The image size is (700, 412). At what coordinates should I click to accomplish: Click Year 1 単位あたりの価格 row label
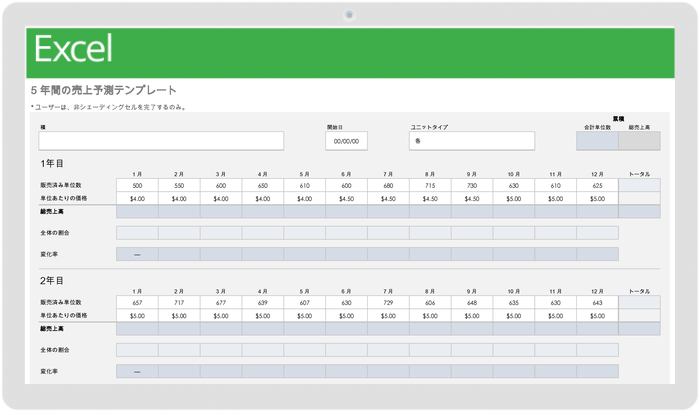tap(63, 198)
